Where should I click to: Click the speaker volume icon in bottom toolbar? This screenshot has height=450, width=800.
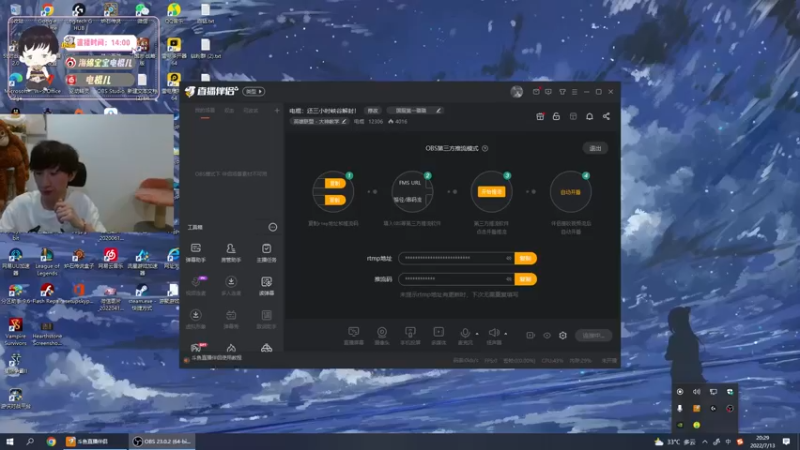[x=493, y=333]
